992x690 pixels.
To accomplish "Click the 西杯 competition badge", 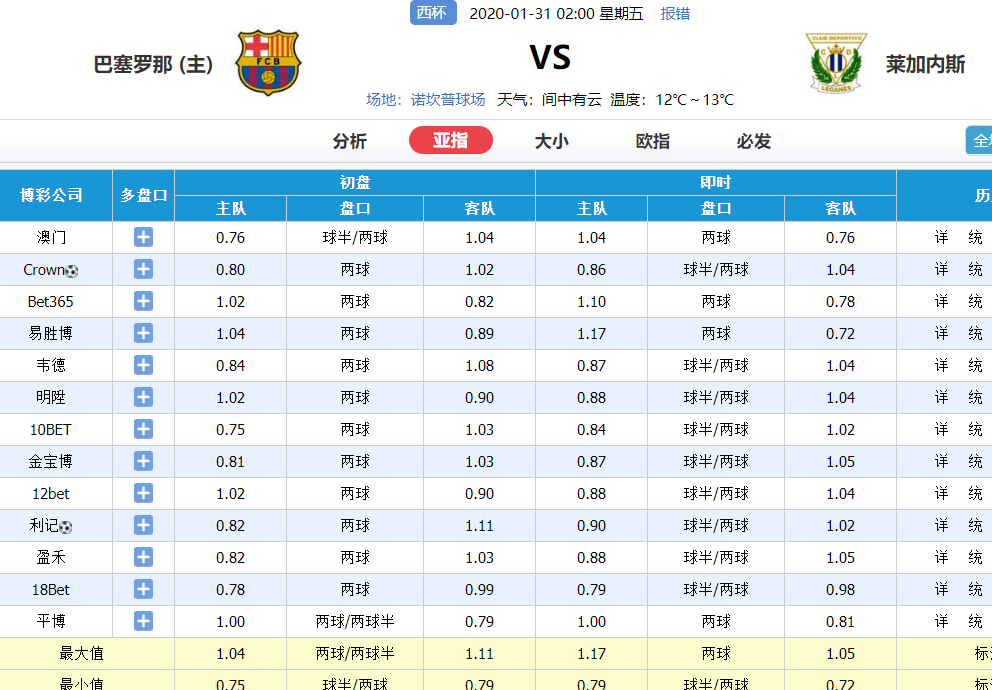I will tap(433, 13).
